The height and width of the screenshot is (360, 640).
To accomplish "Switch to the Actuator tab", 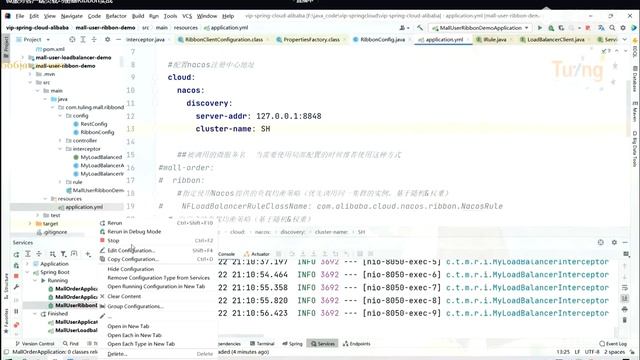I will [x=257, y=254].
